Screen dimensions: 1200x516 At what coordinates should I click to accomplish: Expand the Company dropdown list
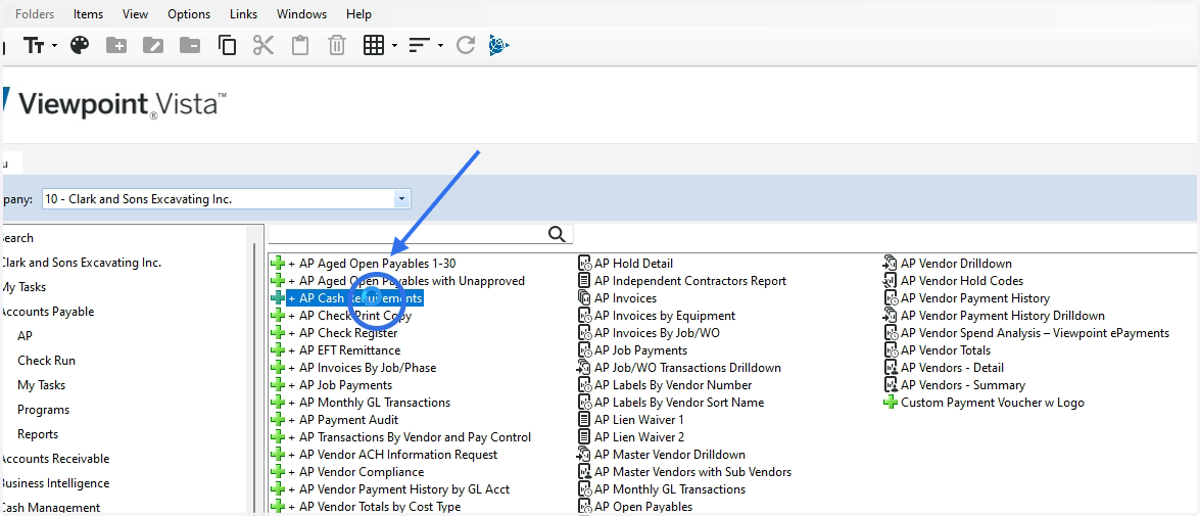click(x=402, y=199)
